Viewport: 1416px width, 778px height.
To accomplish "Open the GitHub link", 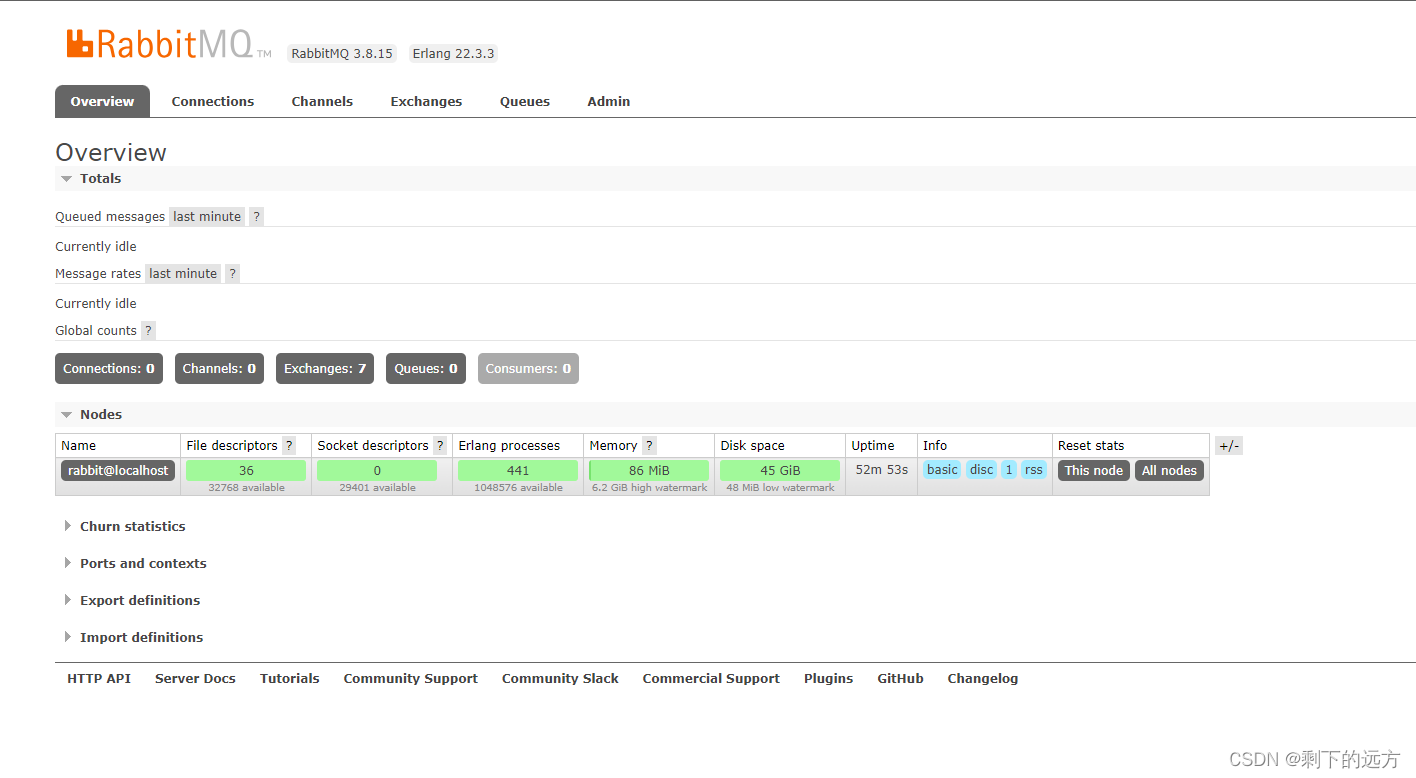I will point(900,678).
